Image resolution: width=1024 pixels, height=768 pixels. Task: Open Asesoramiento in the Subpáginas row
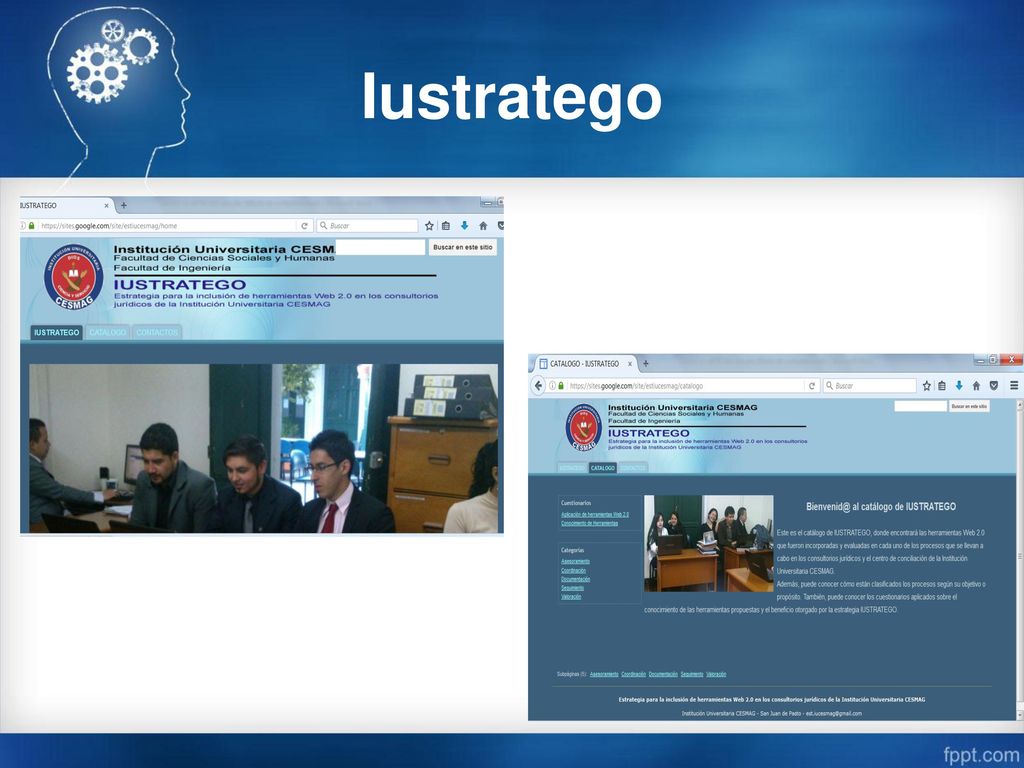click(x=604, y=675)
